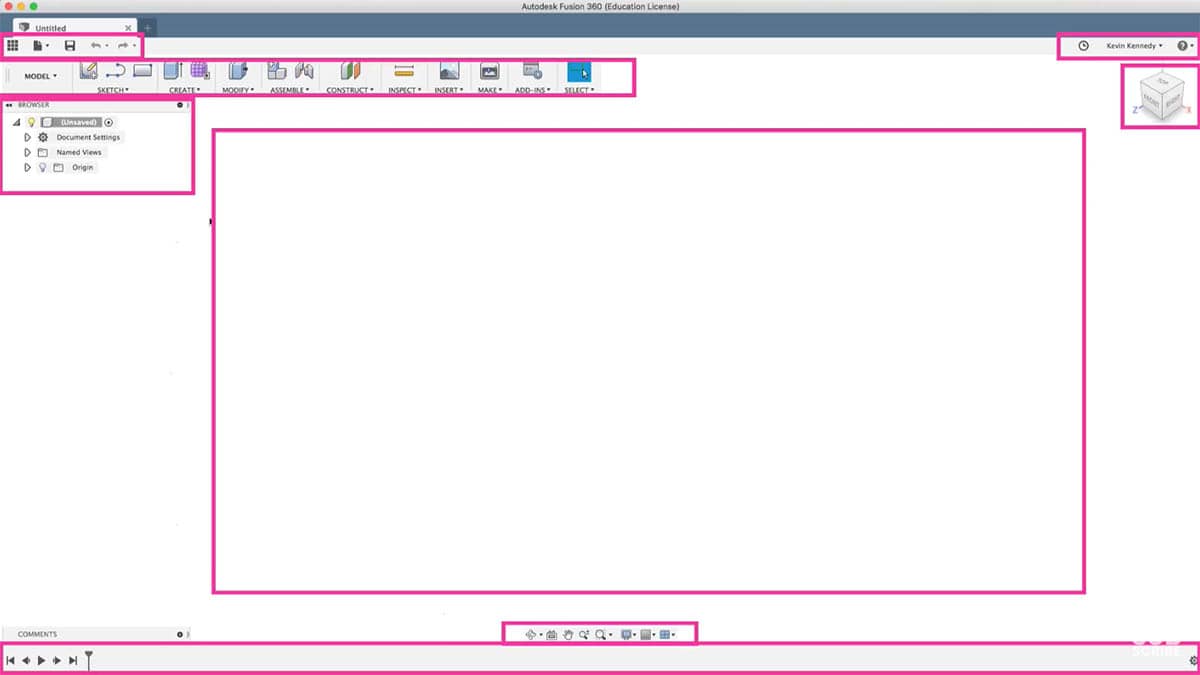The image size is (1200, 675).
Task: Click the Measure inspect icon
Action: (x=404, y=71)
